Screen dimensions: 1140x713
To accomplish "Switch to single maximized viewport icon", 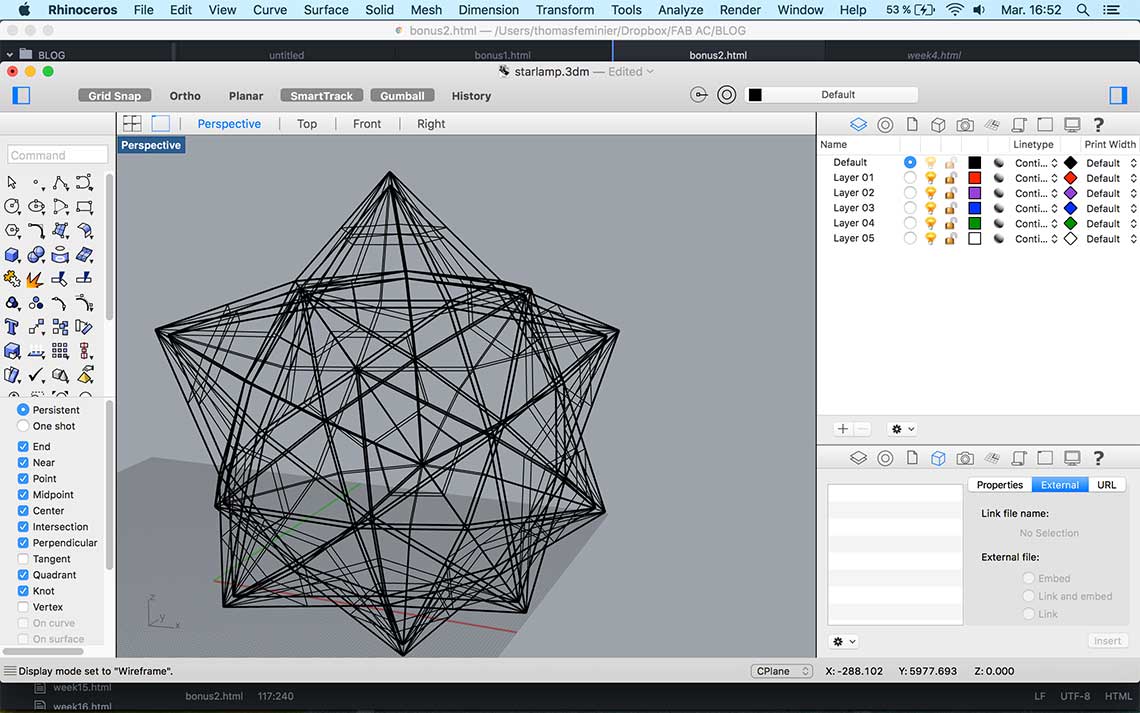I will tap(160, 124).
